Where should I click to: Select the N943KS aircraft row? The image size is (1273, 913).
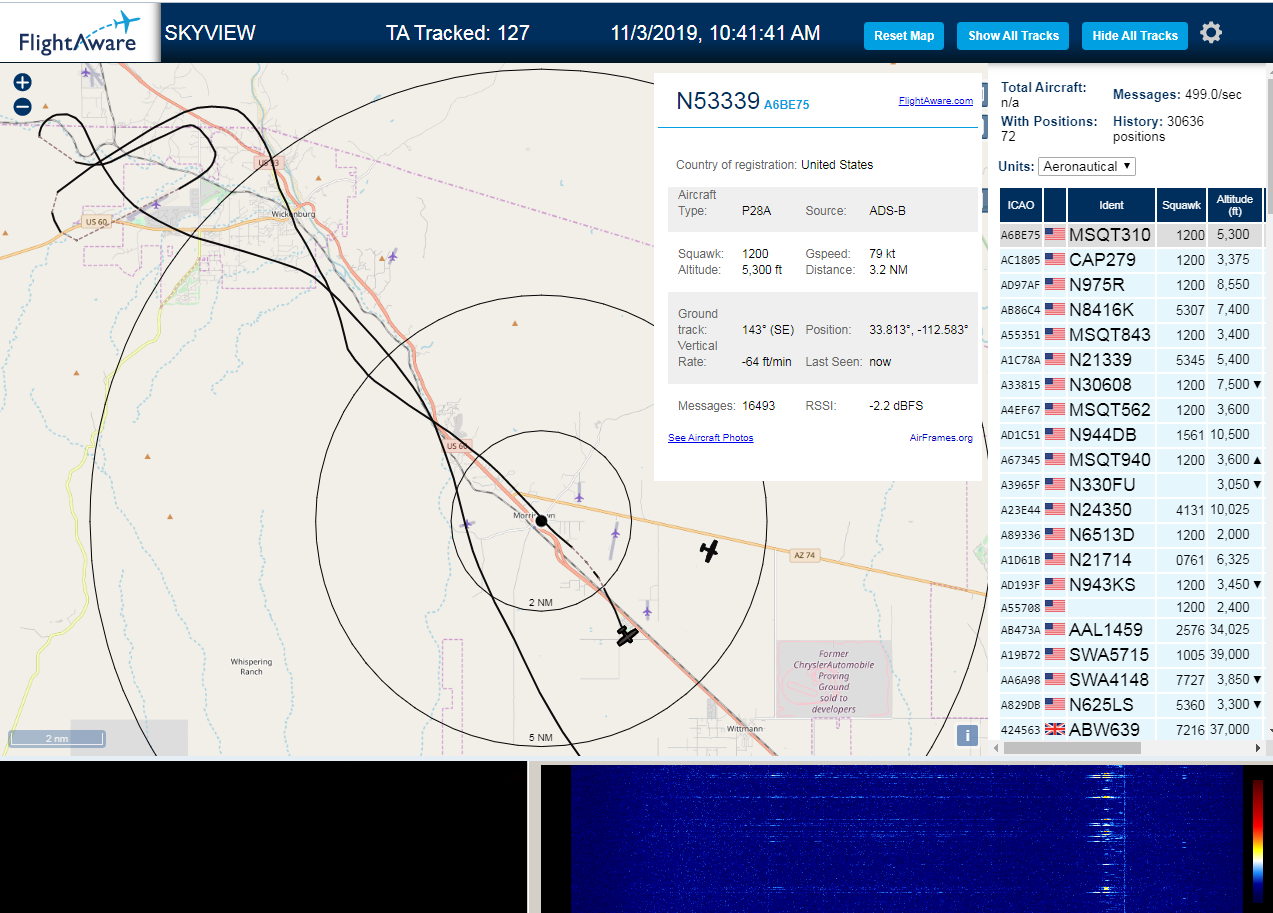(x=1132, y=585)
